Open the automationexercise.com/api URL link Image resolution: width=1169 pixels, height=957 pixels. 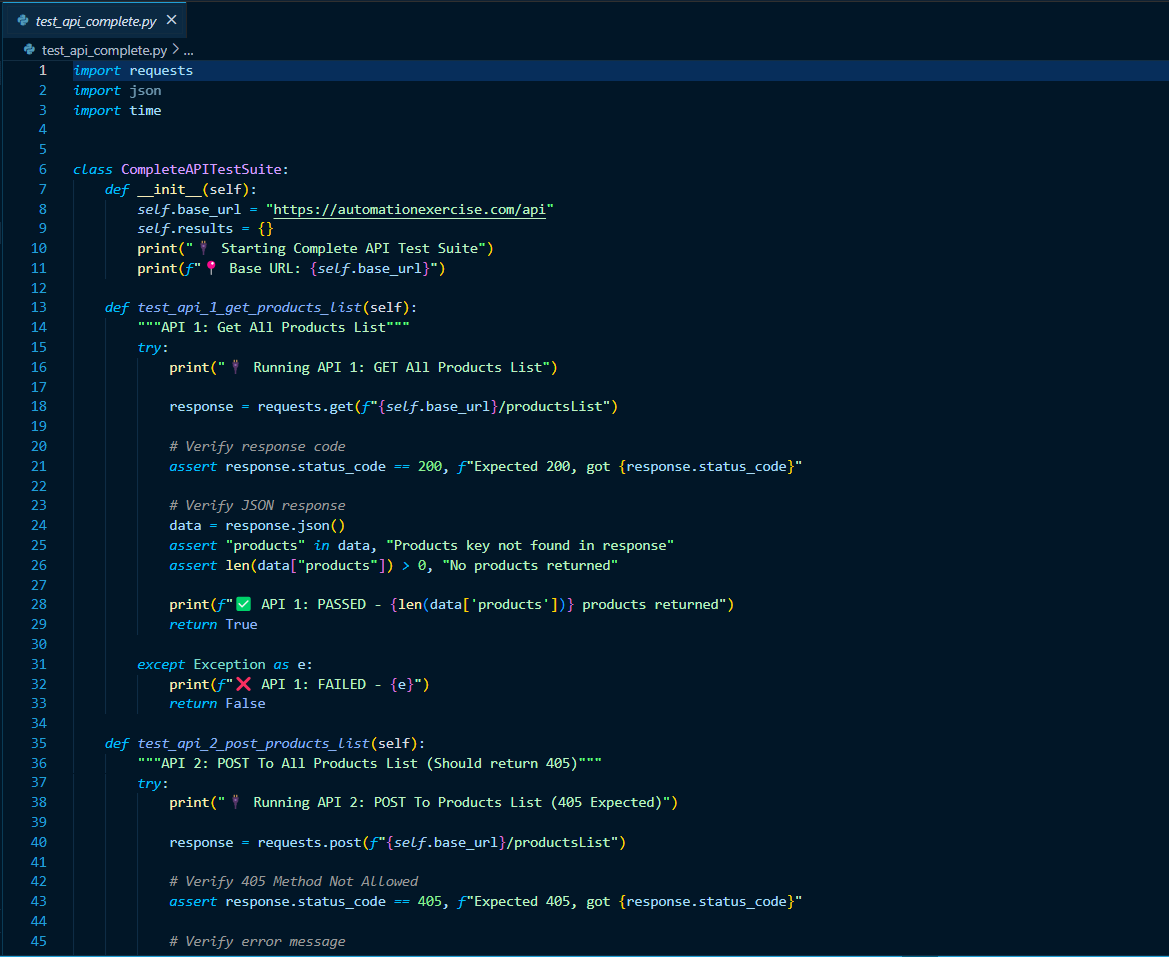coord(409,209)
